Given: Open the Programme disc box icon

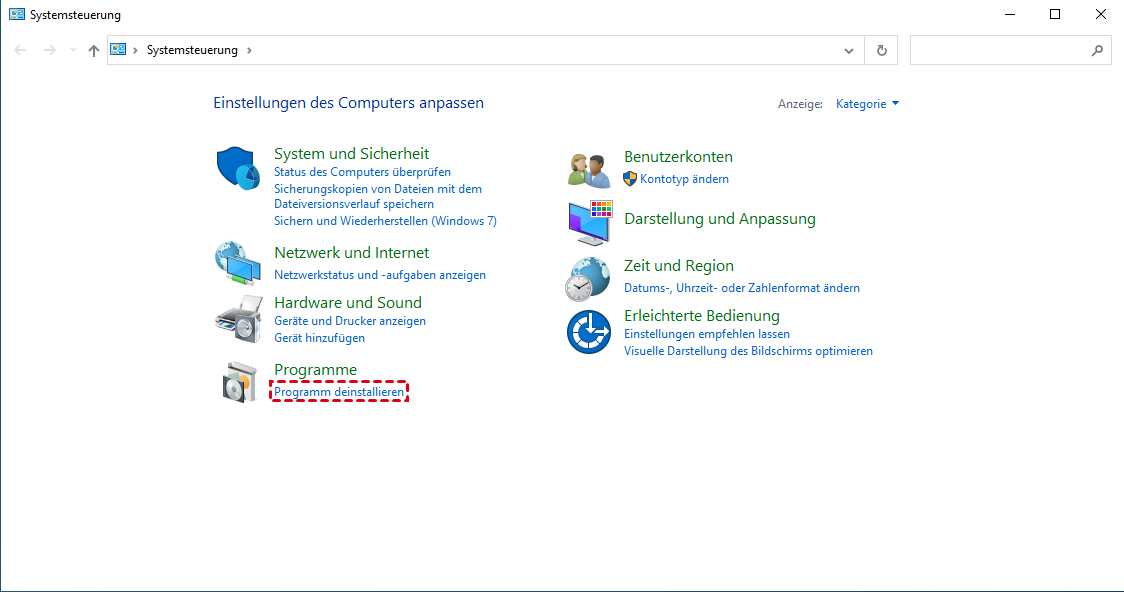Looking at the screenshot, I should (x=239, y=382).
